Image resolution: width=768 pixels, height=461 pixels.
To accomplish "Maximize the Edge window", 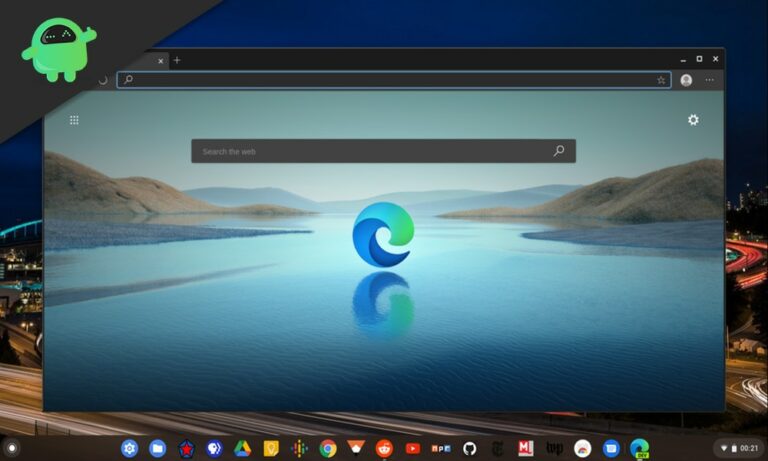I will (699, 59).
